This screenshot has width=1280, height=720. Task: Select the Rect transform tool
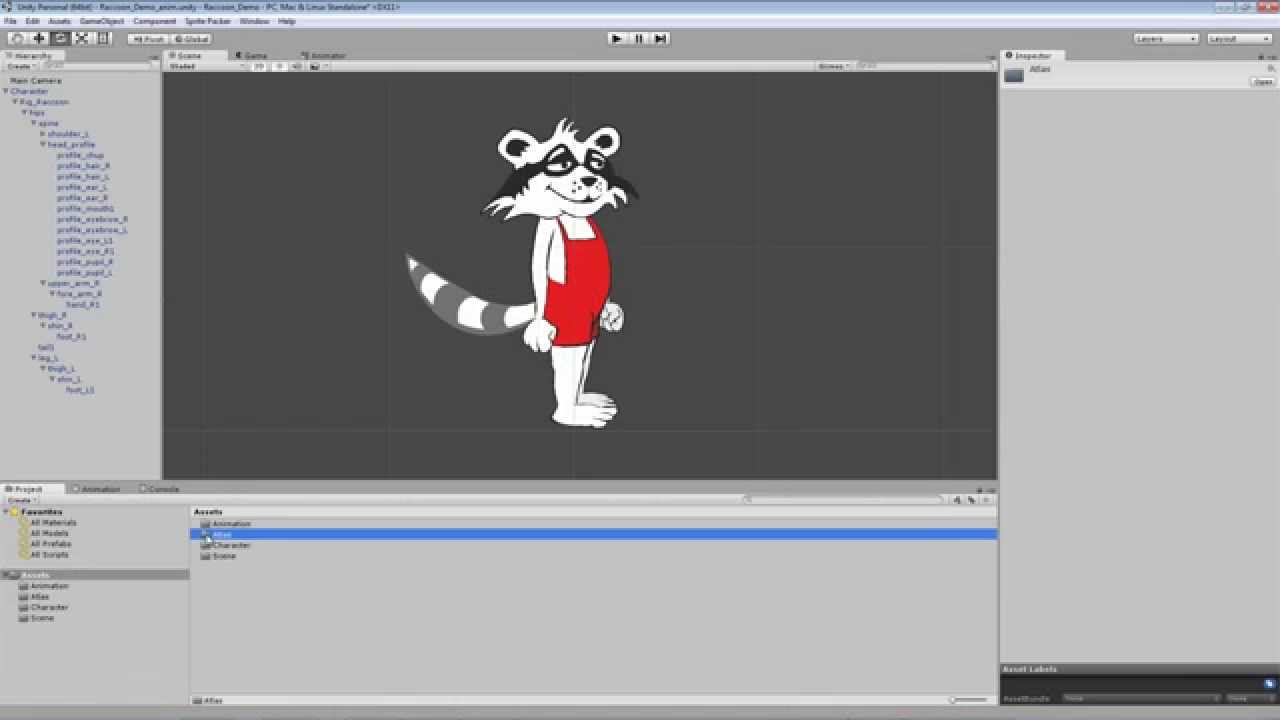click(102, 38)
